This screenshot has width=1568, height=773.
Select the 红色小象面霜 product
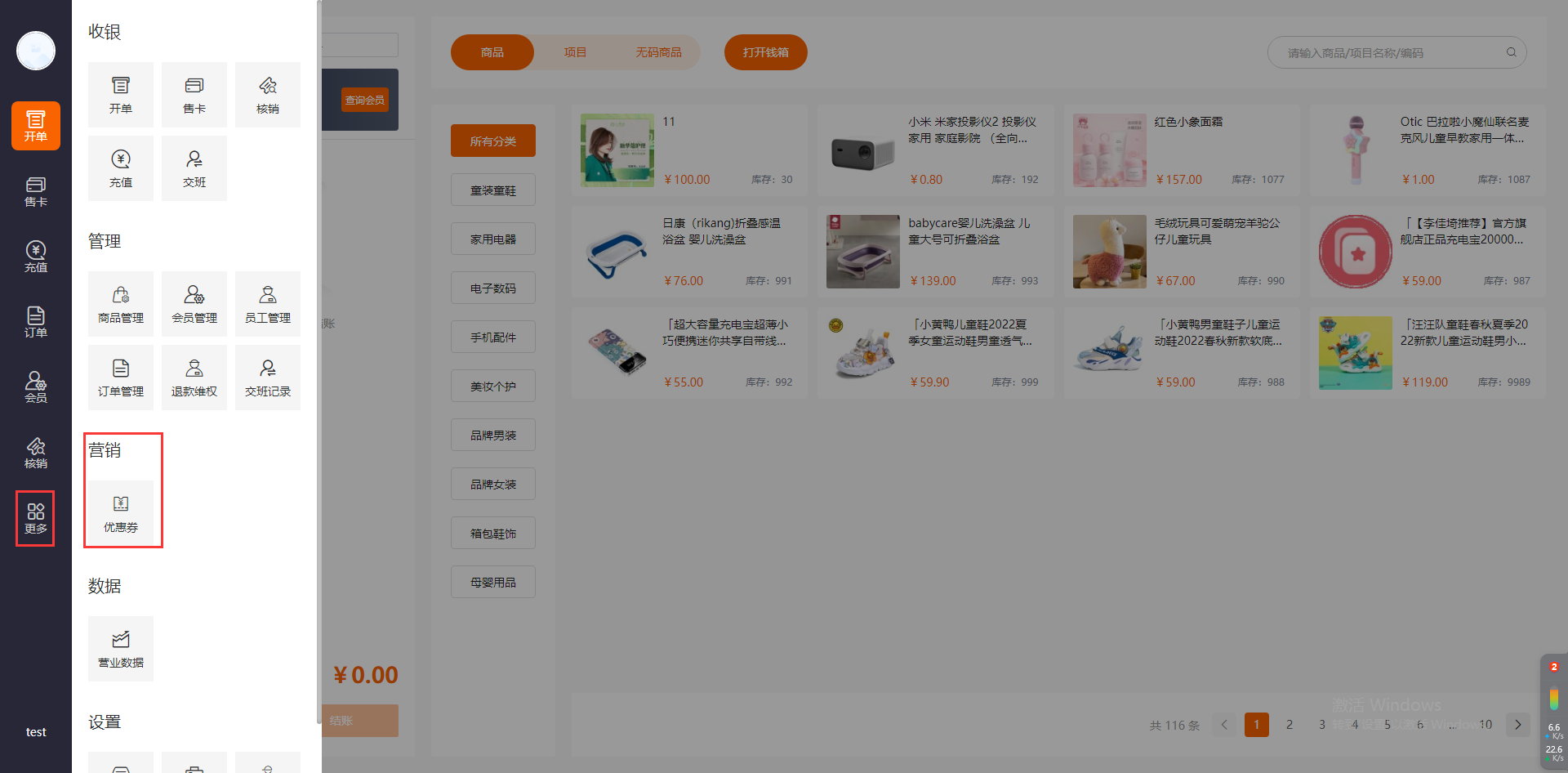(1182, 150)
